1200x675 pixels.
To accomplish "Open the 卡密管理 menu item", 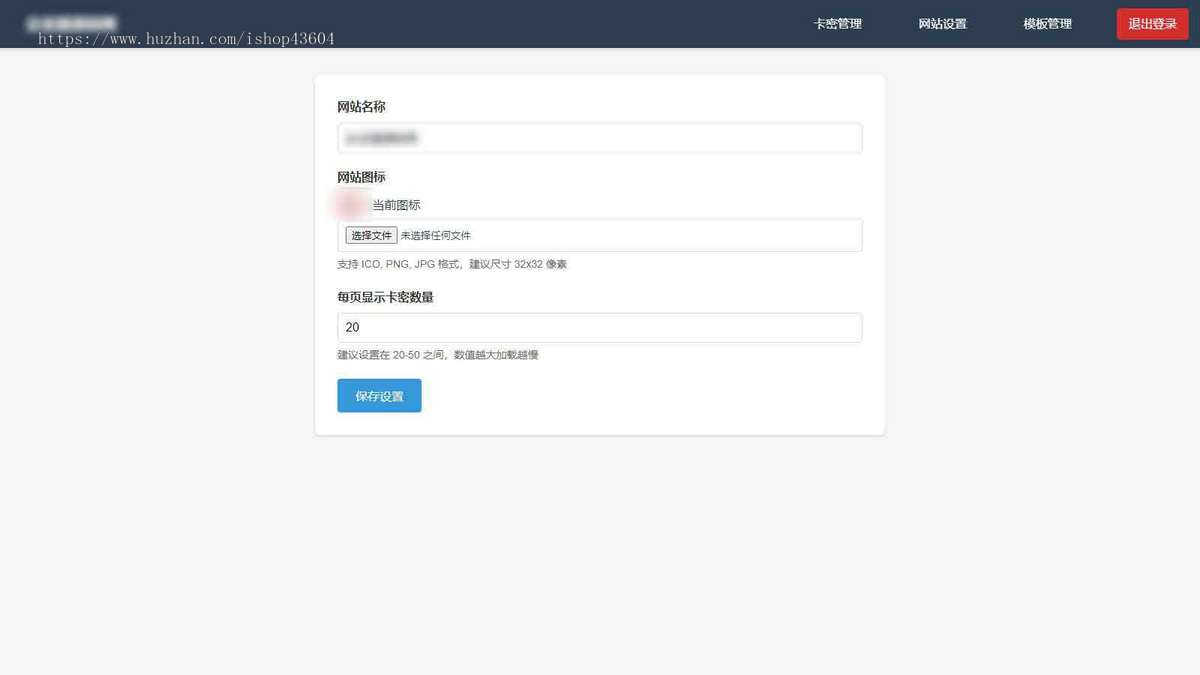I will (x=837, y=24).
